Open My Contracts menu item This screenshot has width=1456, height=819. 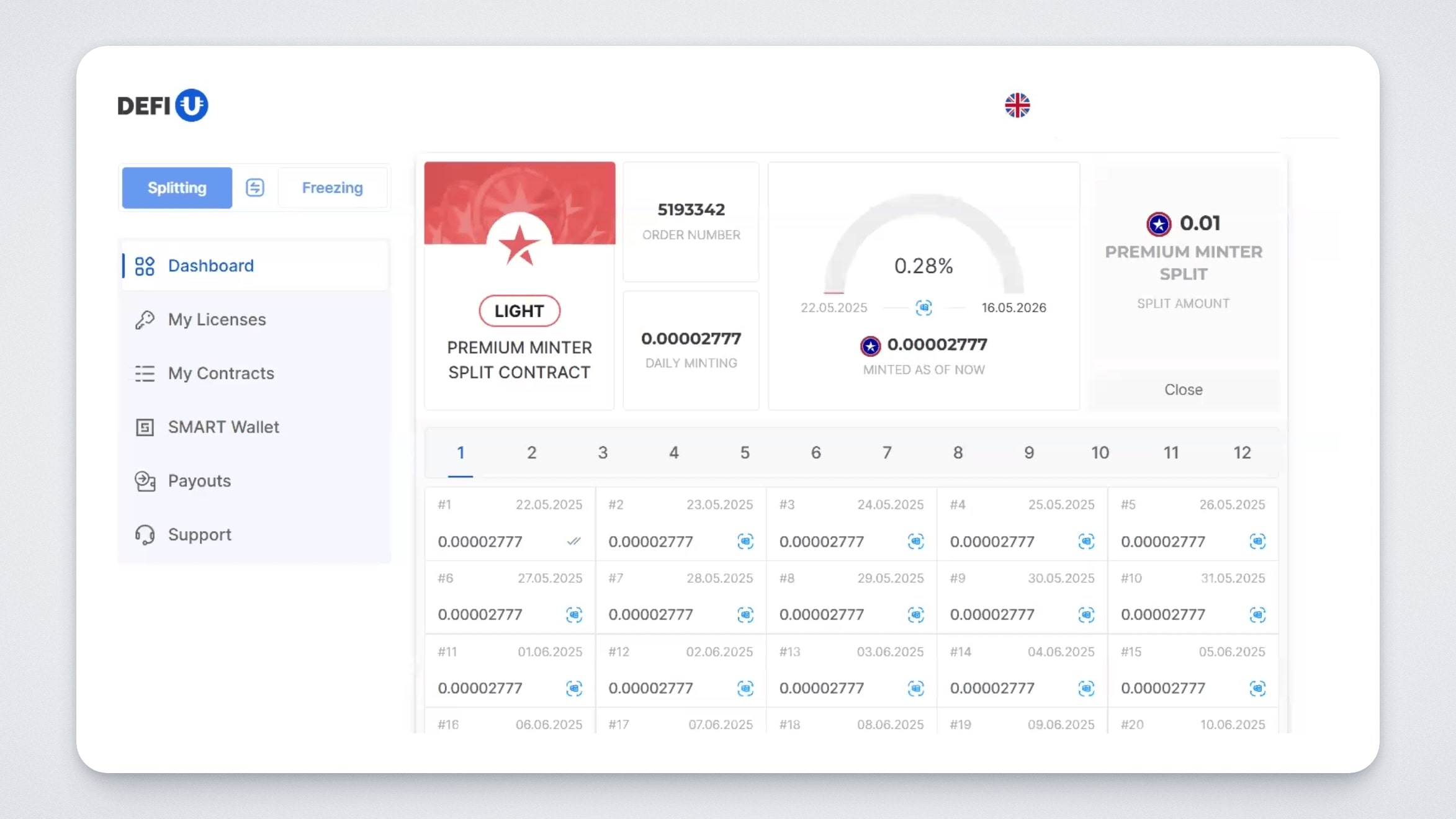click(x=220, y=374)
